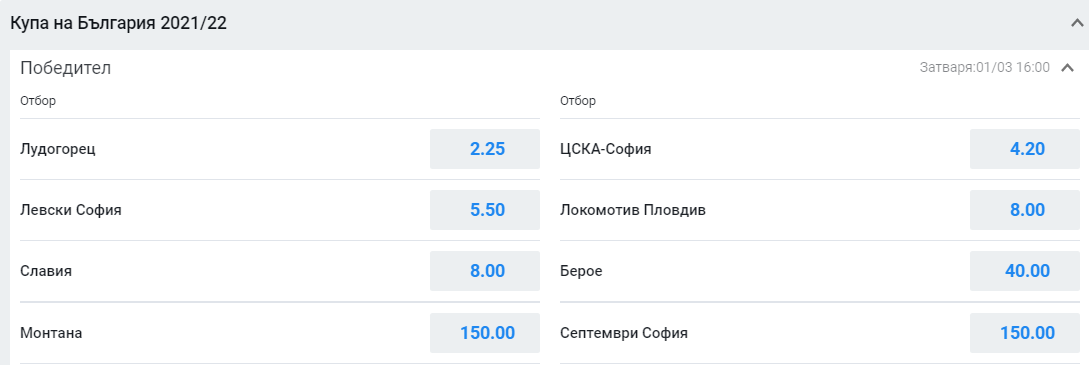
Task: Collapse the Победител market using its chevron
Action: [1067, 68]
